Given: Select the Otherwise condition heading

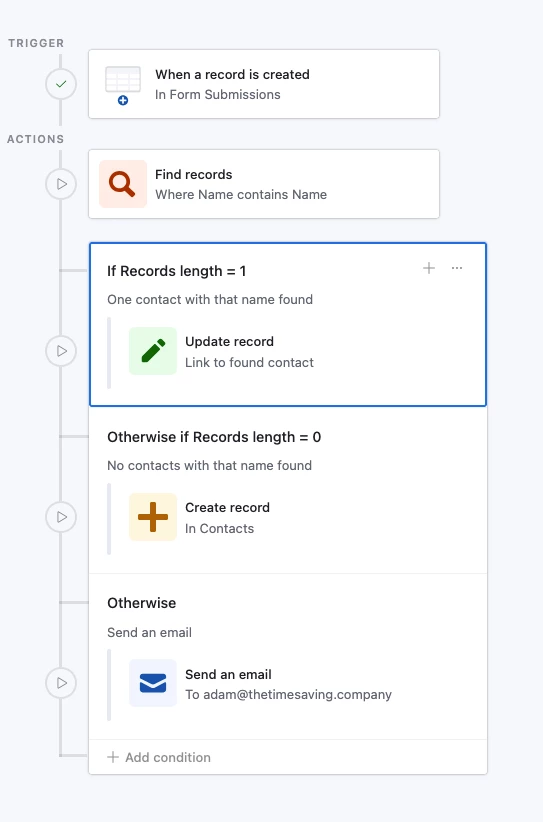Looking at the screenshot, I should [x=142, y=603].
